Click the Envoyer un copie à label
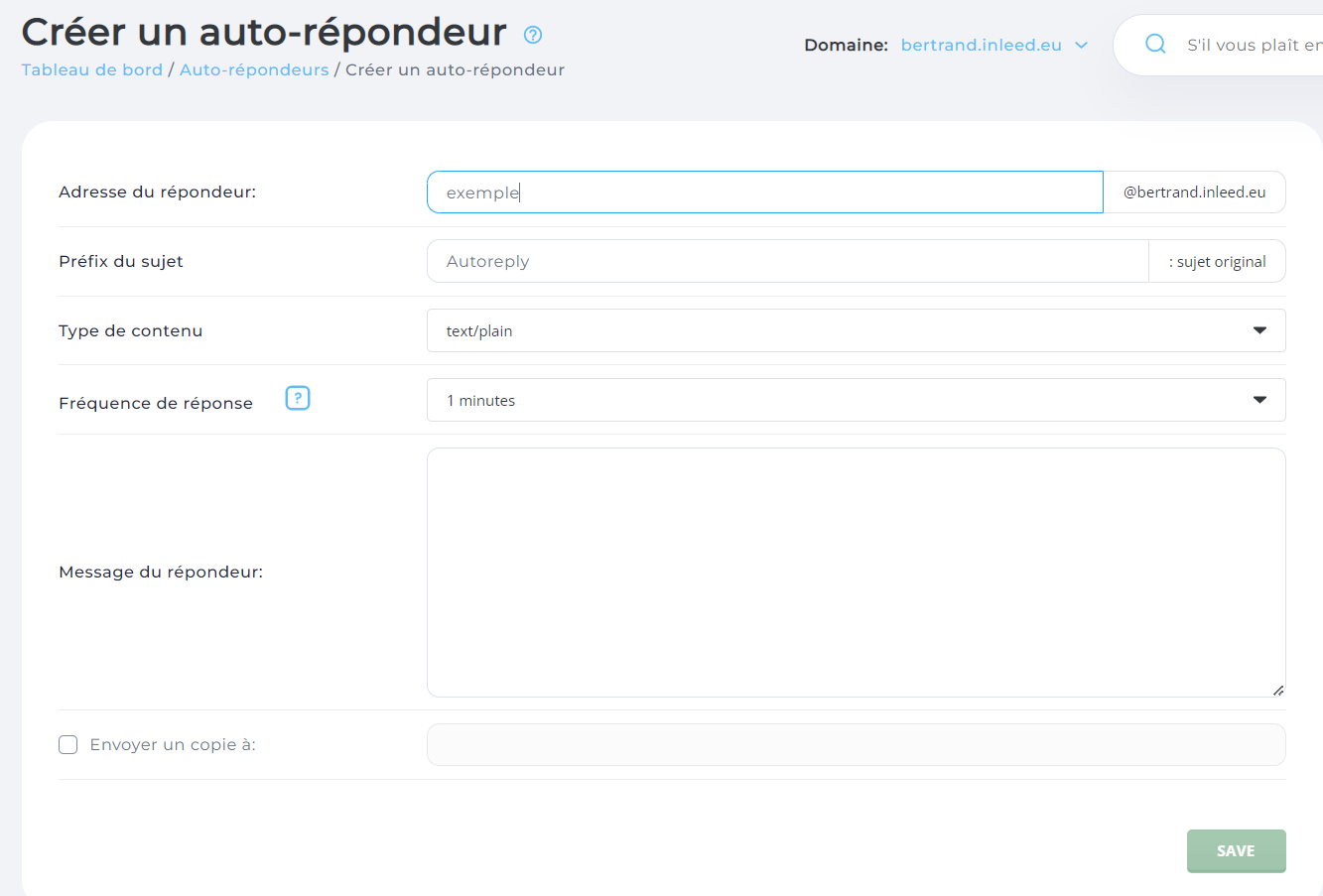The height and width of the screenshot is (896, 1323). (x=173, y=745)
